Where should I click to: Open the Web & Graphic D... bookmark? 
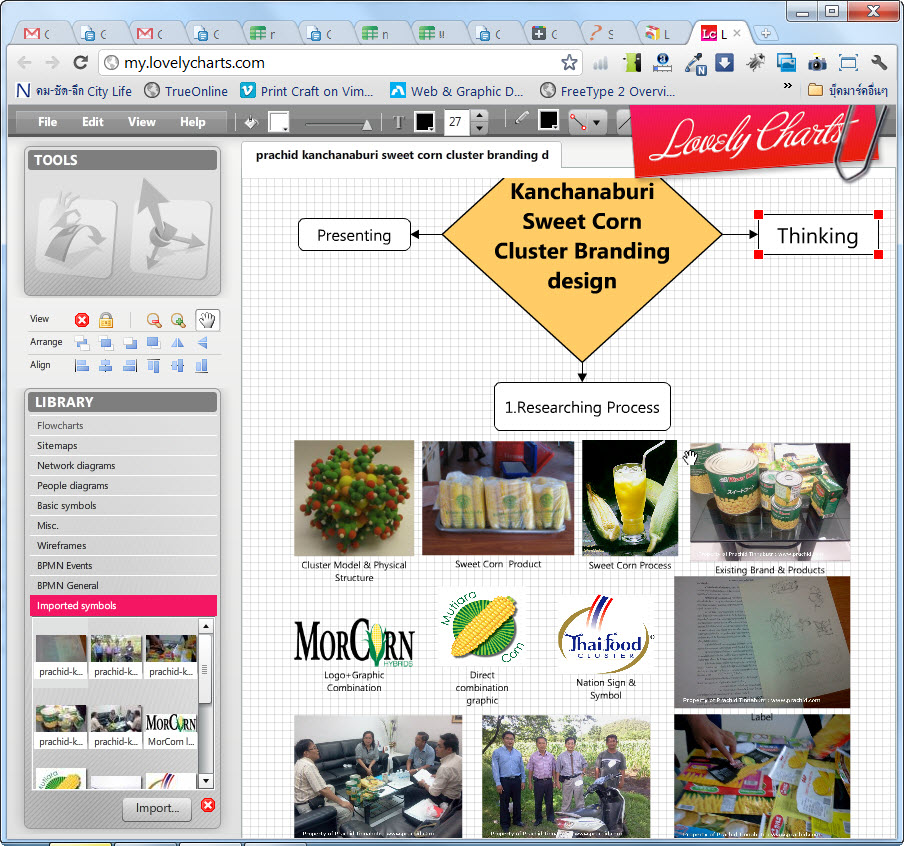pyautogui.click(x=457, y=91)
